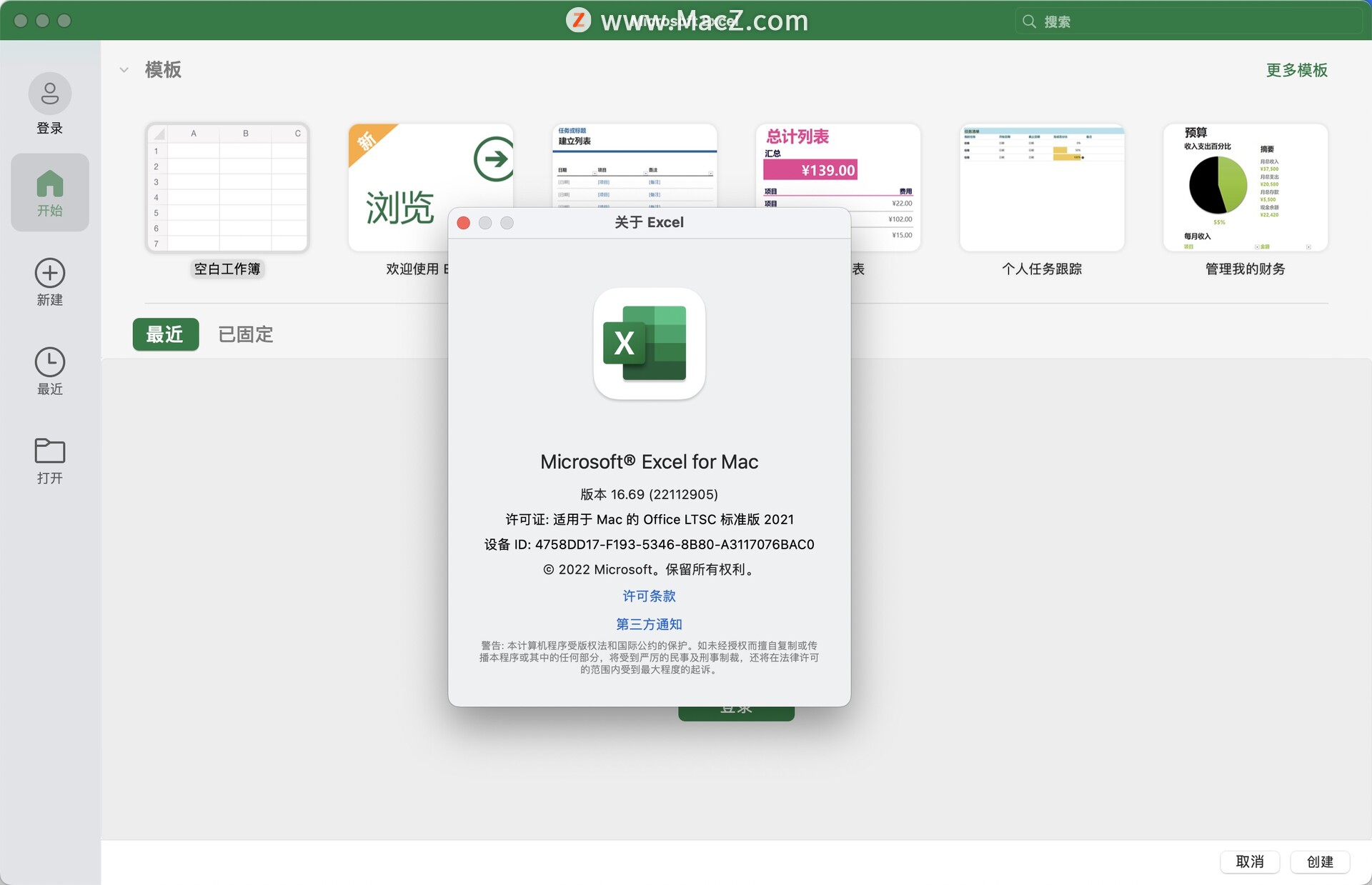
Task: Select the 最近 recent tab
Action: coord(165,334)
